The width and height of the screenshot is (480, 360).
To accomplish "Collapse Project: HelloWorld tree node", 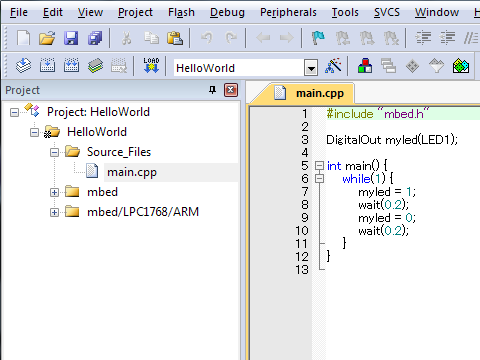I will click(14, 112).
